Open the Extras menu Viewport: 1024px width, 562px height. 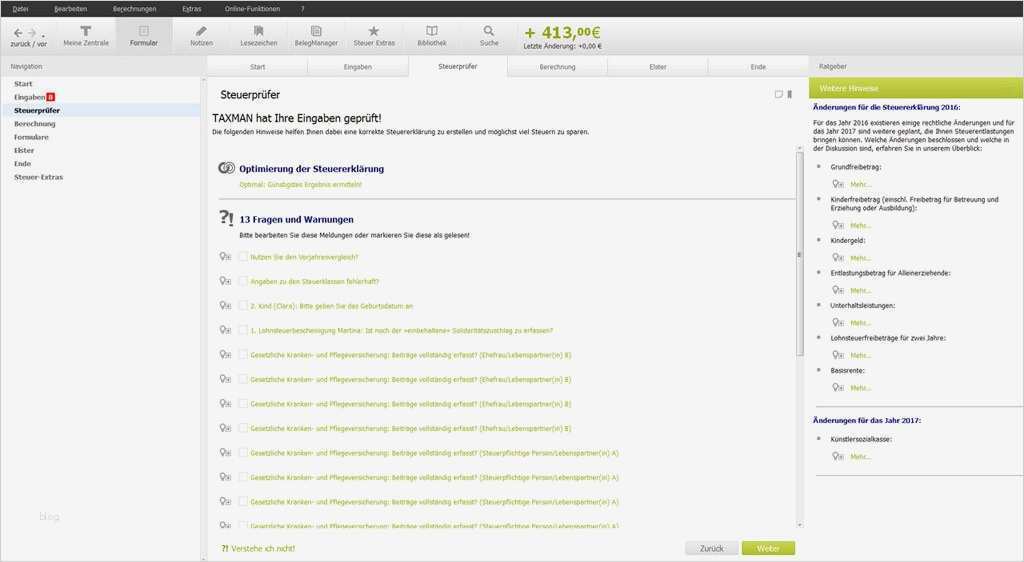click(x=192, y=9)
